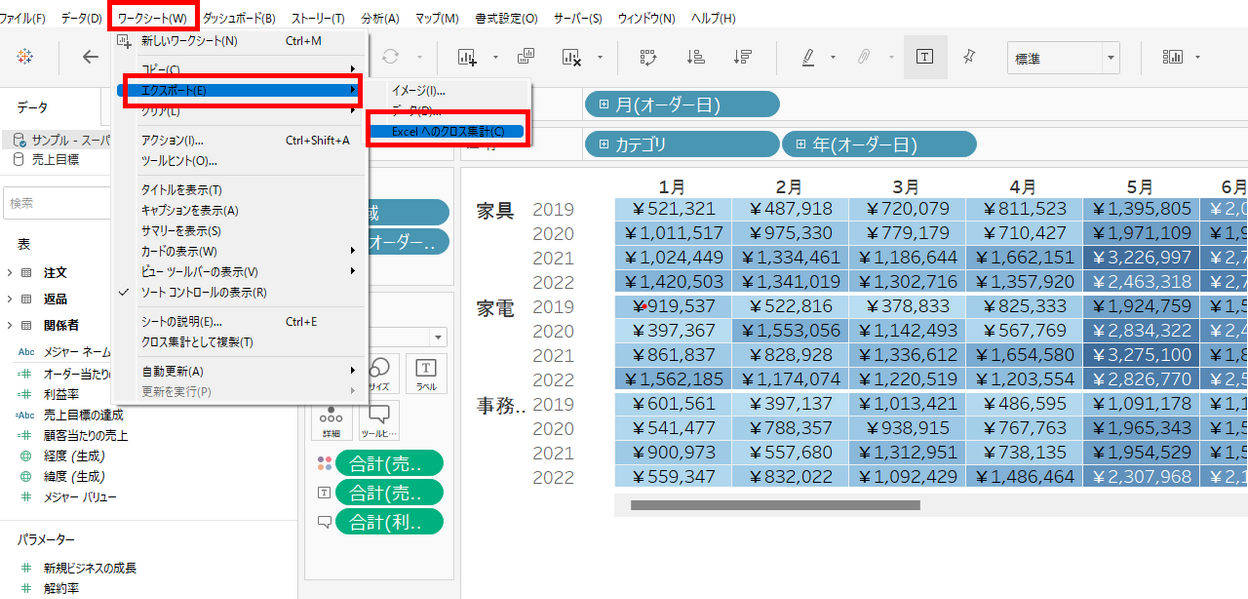Click the show/hide cards icon
1248x599 pixels.
coord(1172,57)
